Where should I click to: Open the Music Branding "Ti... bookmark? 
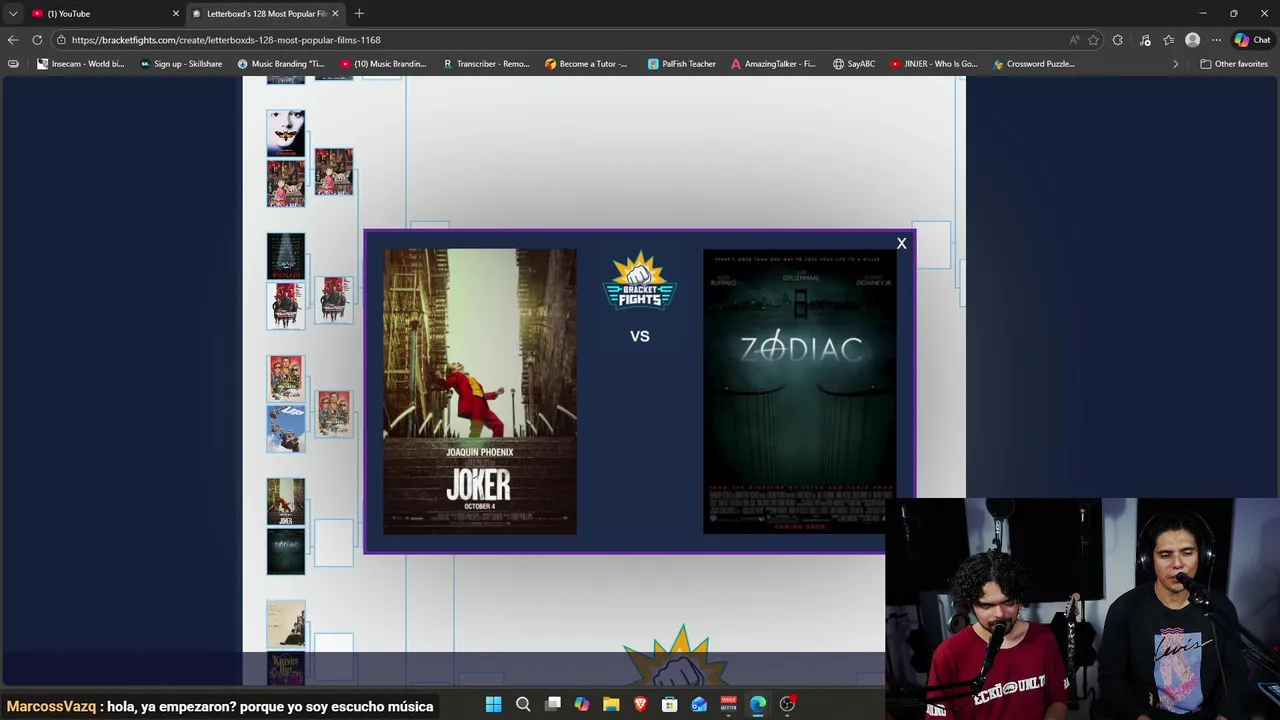(281, 64)
